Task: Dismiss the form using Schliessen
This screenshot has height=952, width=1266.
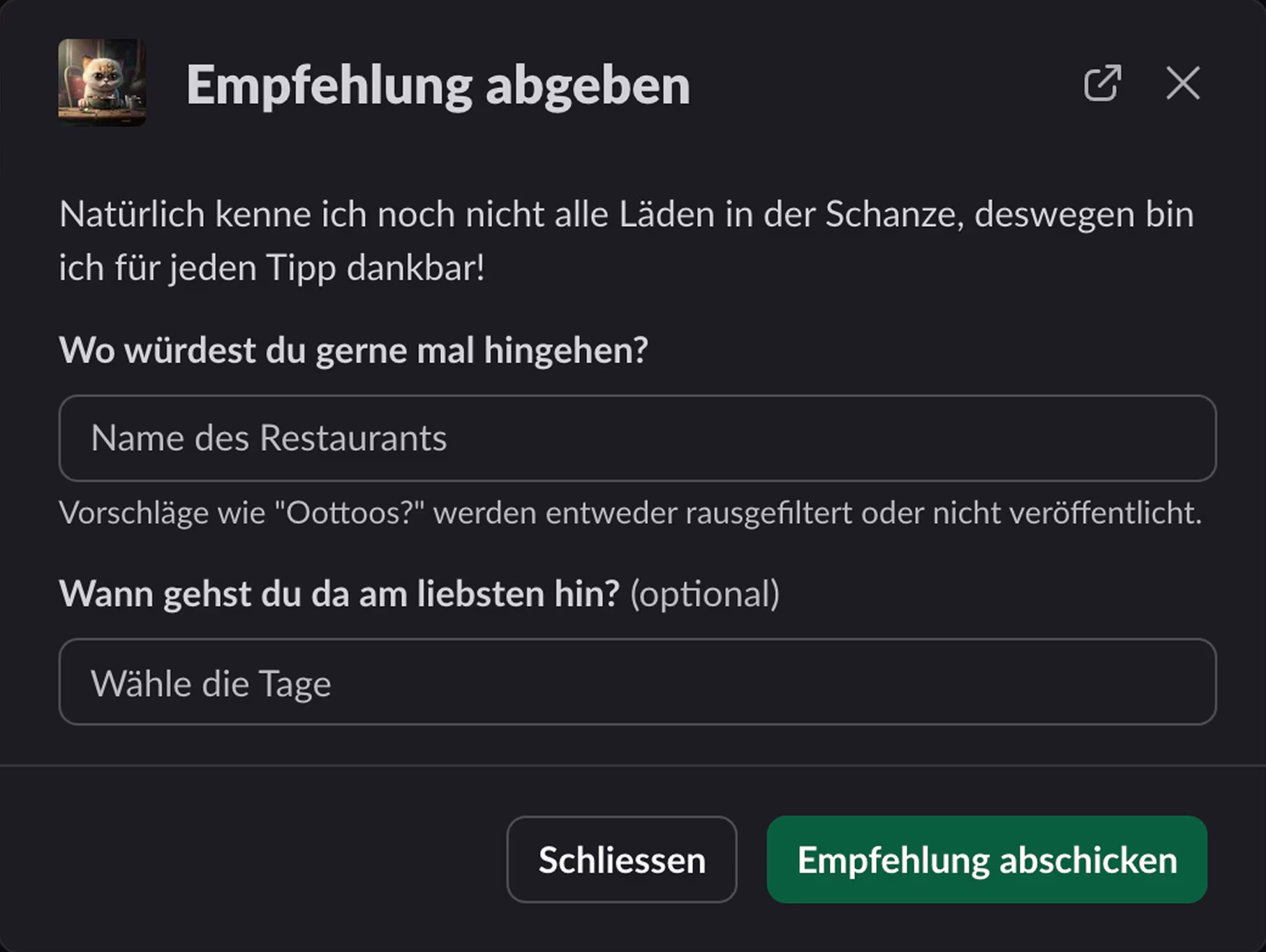Action: click(622, 861)
